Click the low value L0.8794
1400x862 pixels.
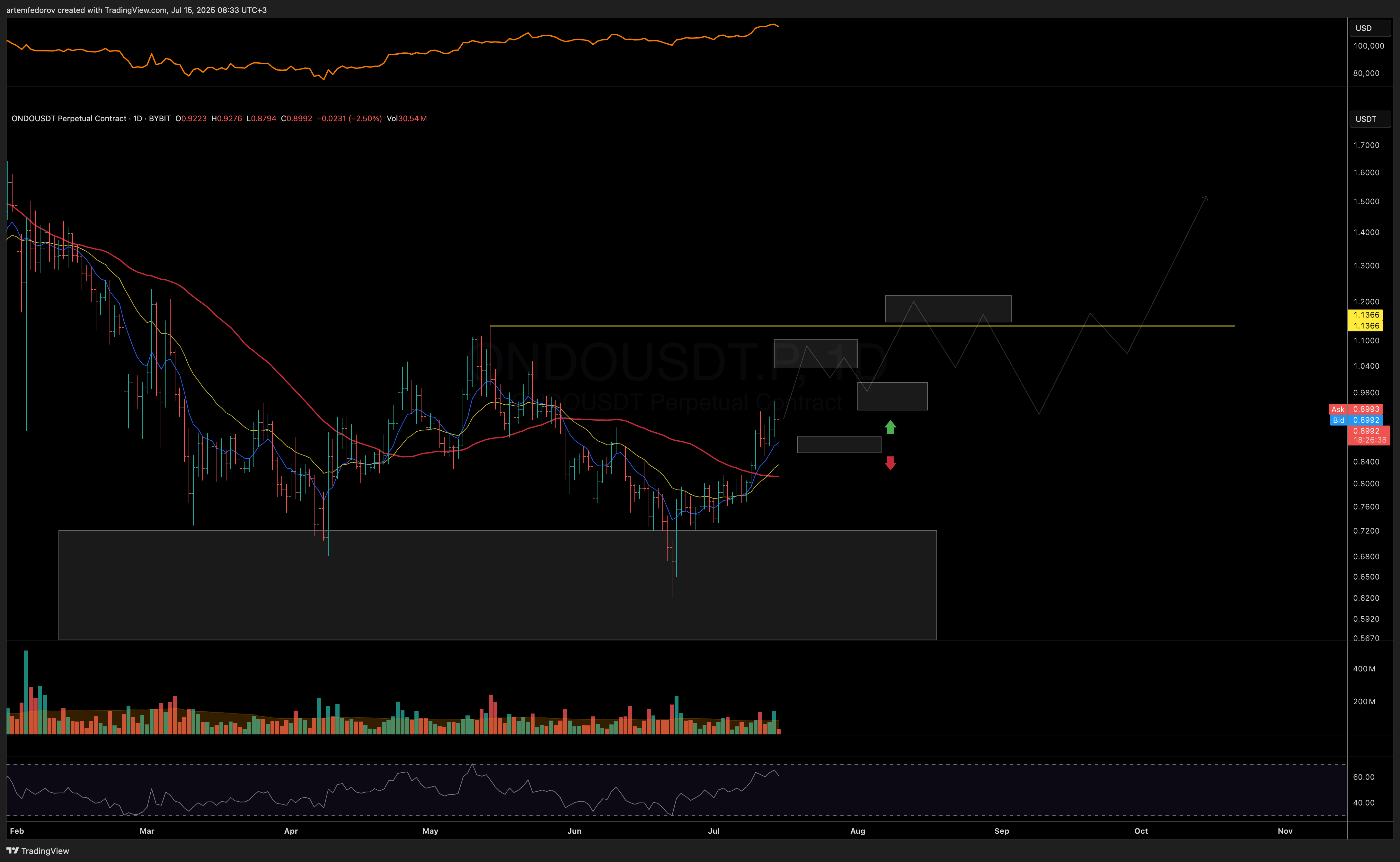[x=261, y=119]
